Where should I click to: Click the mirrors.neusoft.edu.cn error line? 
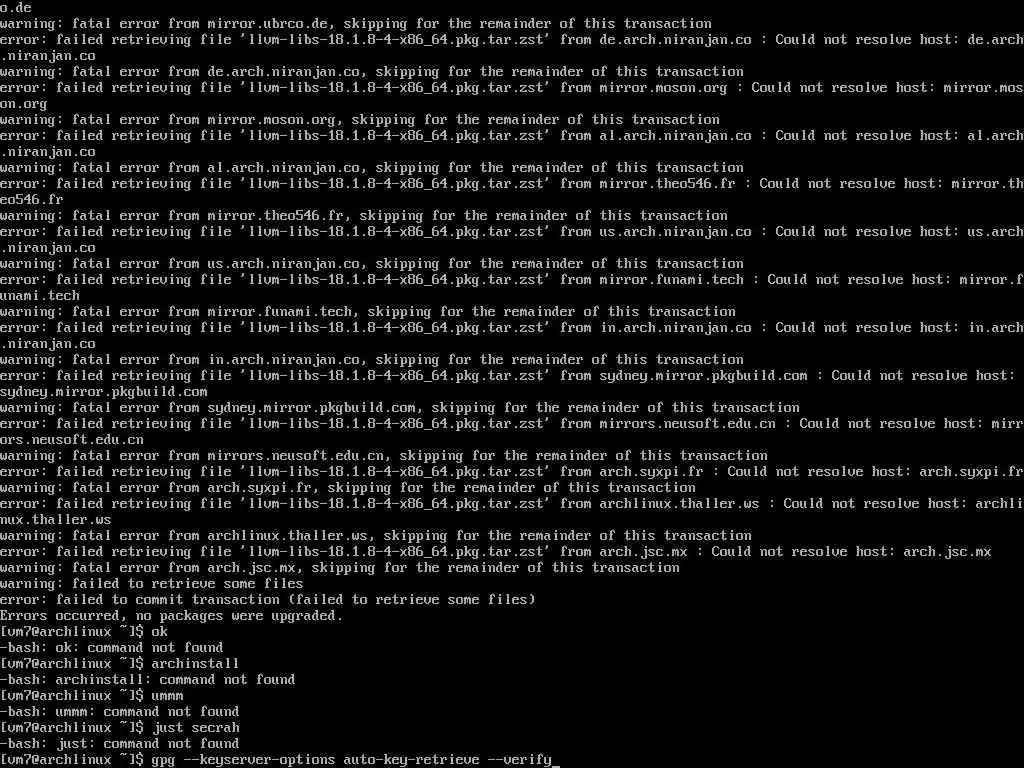pos(512,432)
